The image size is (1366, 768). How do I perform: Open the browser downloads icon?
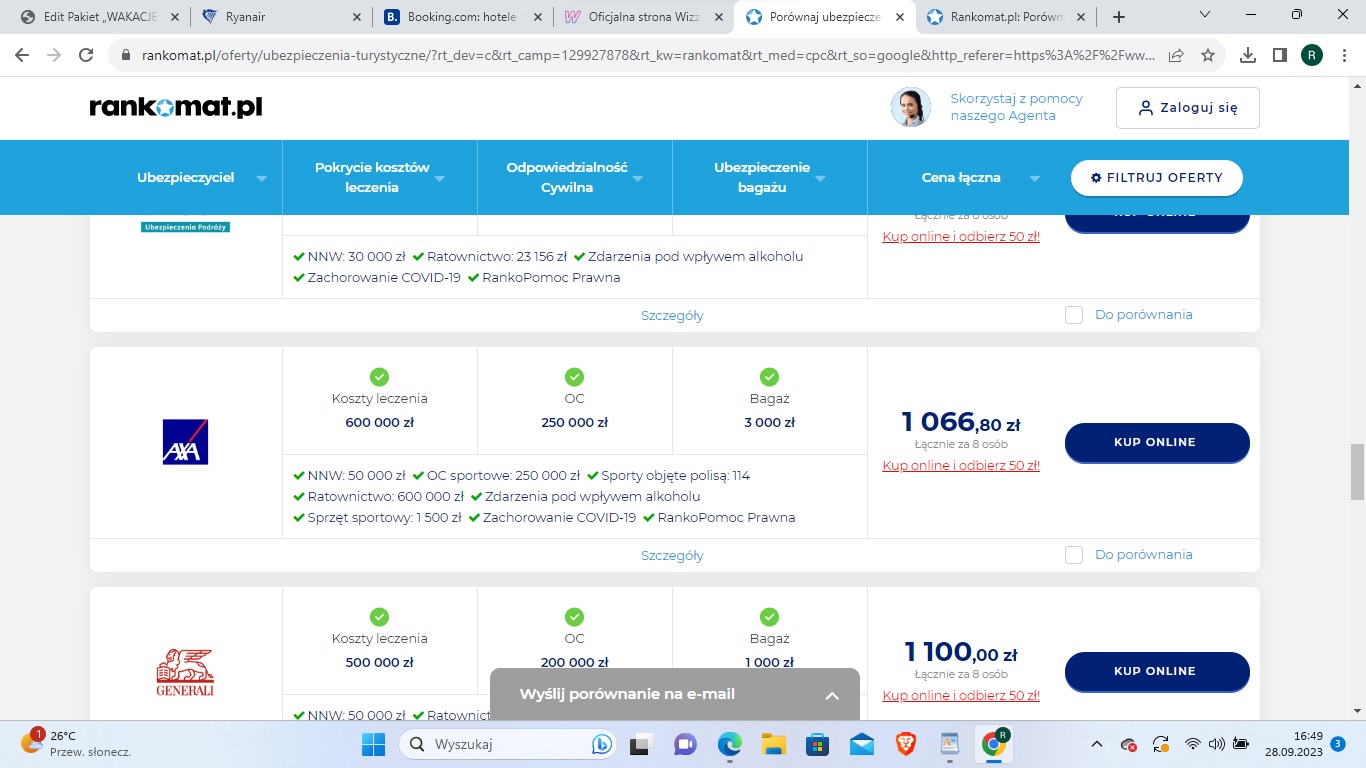coord(1248,55)
